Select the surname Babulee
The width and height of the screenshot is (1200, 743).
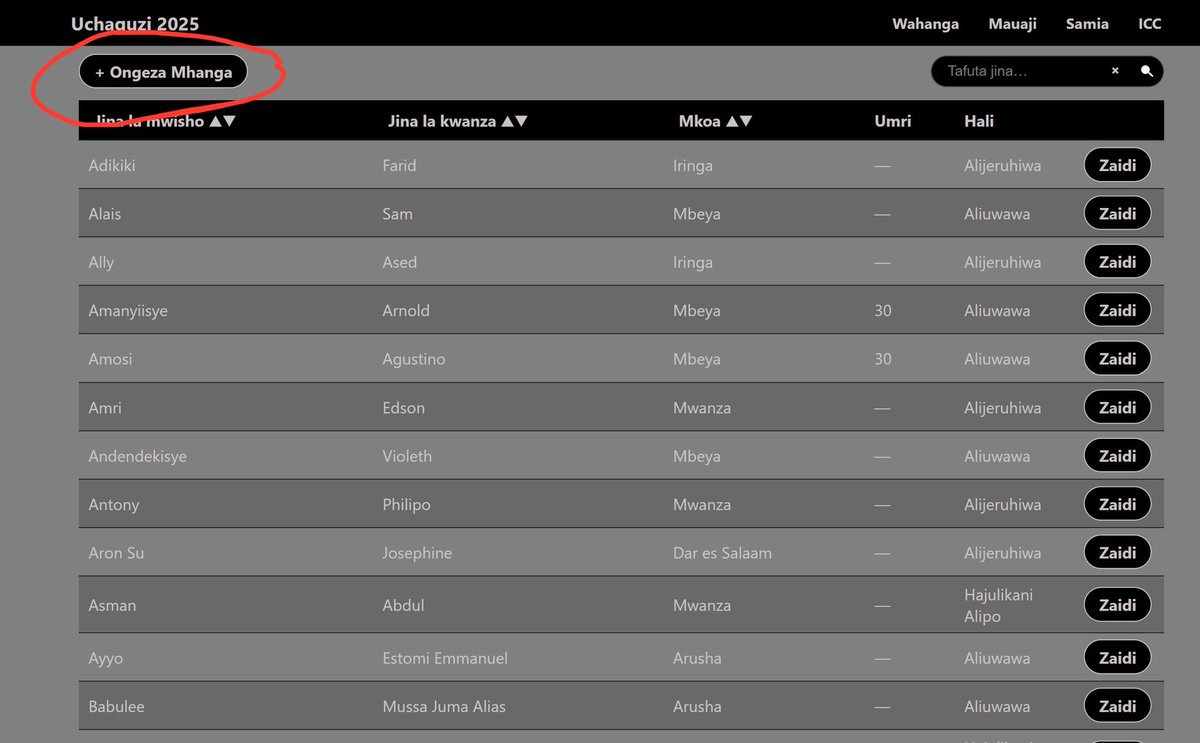coord(116,707)
